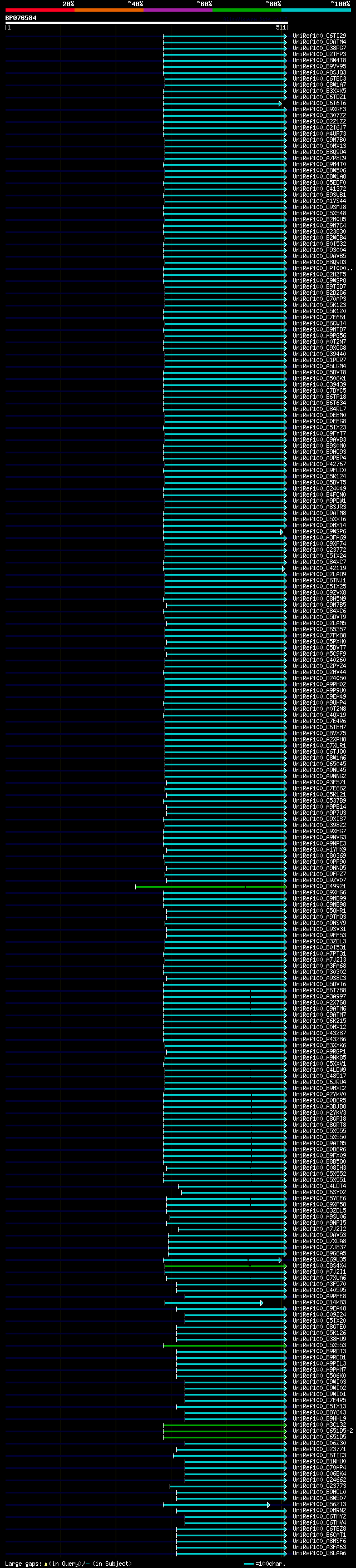The width and height of the screenshot is (356, 1568).
Task: Select the UniRef100_Q41372 label
Action: [319, 189]
